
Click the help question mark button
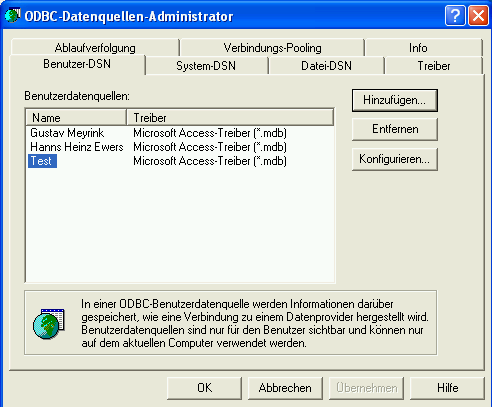click(455, 15)
